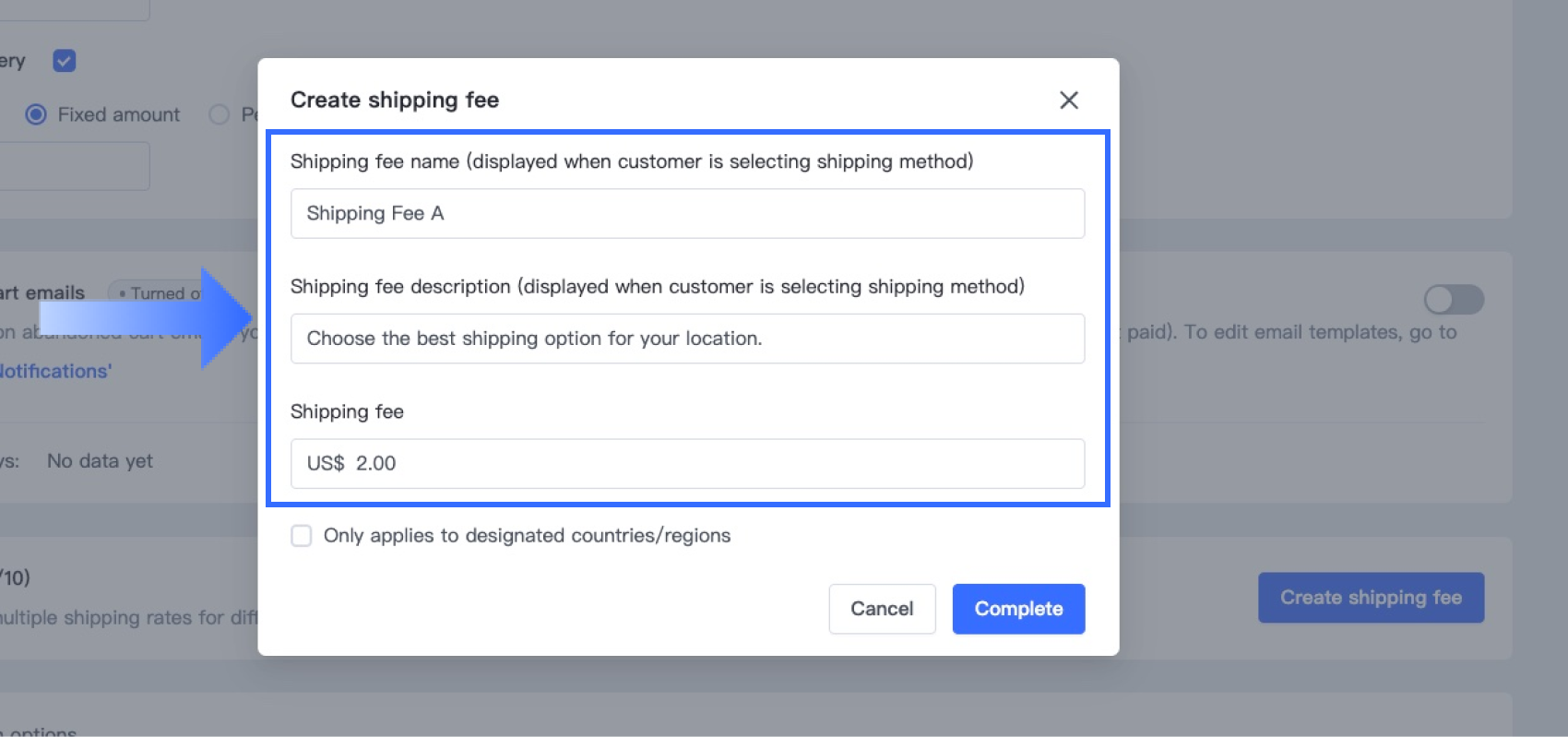Image resolution: width=1568 pixels, height=737 pixels.
Task: Click the 'Turned off' status badge
Action: 159,293
